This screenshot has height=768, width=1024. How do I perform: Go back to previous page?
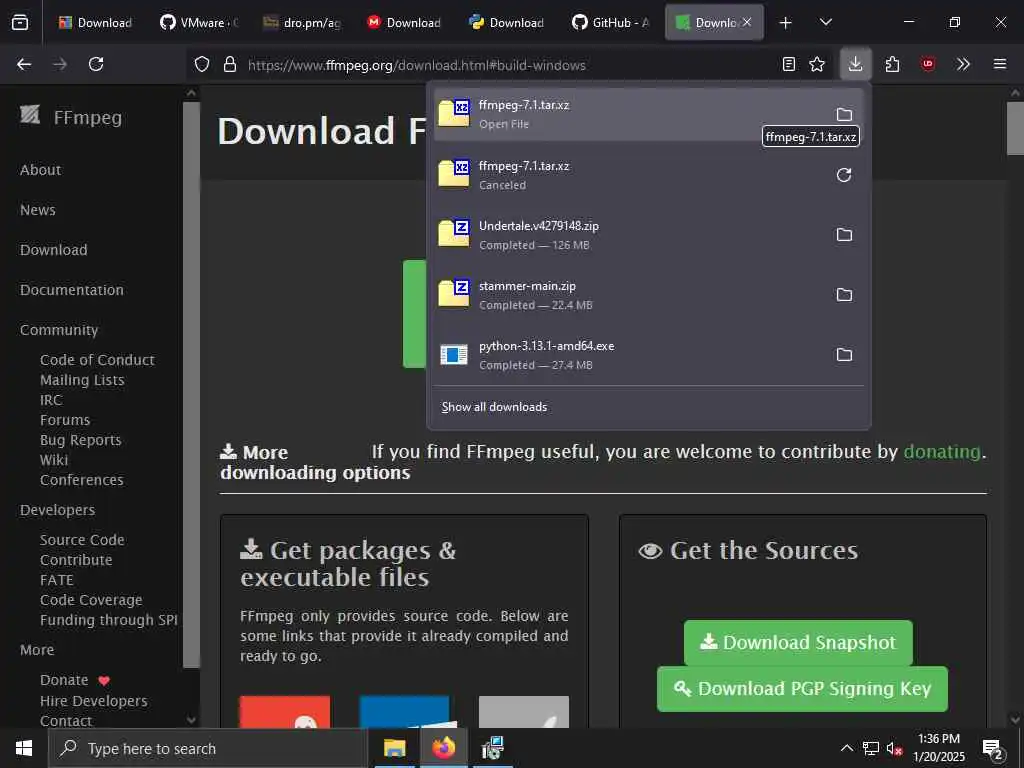(x=24, y=64)
